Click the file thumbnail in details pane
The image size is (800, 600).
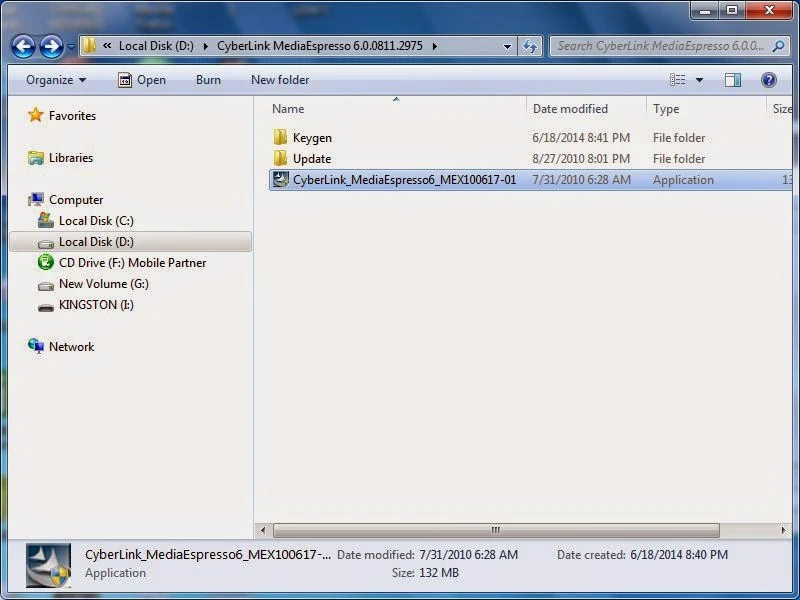click(x=48, y=565)
